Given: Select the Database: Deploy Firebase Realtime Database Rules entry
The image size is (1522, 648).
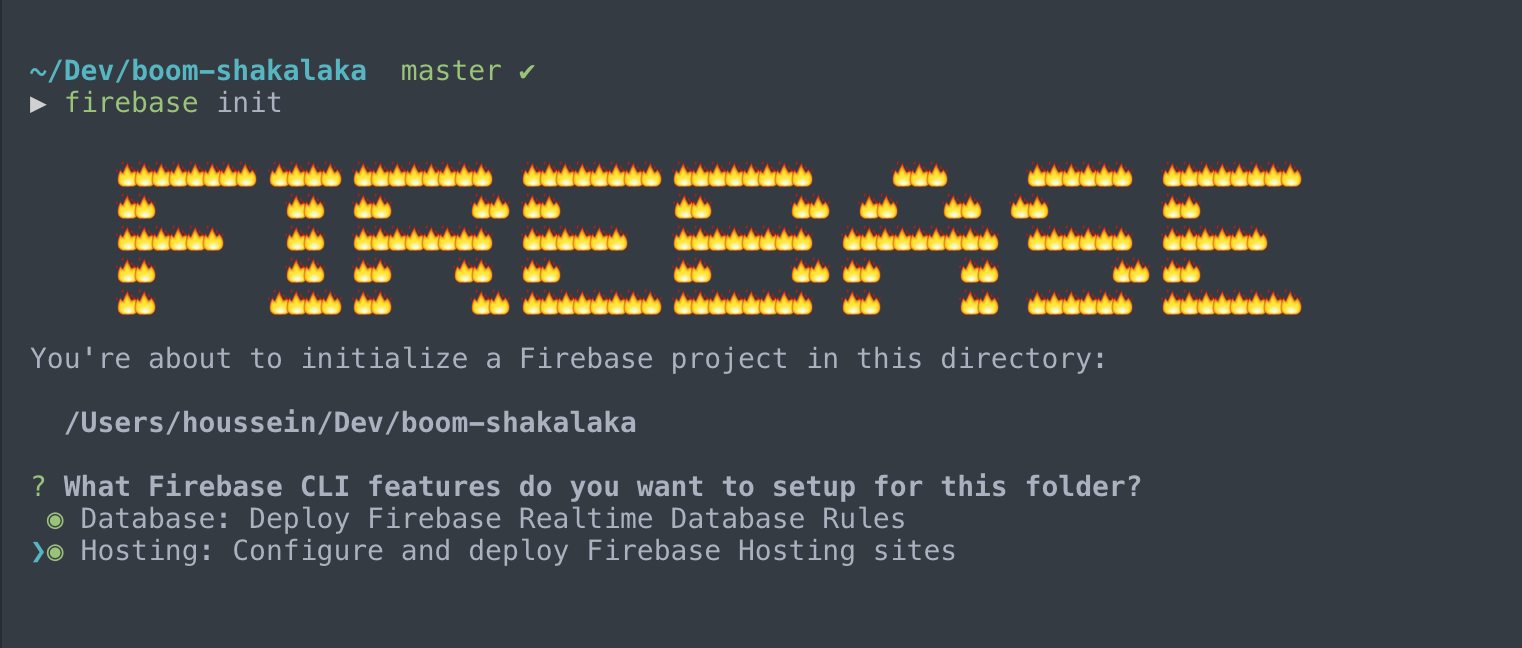Looking at the screenshot, I should coord(493,520).
